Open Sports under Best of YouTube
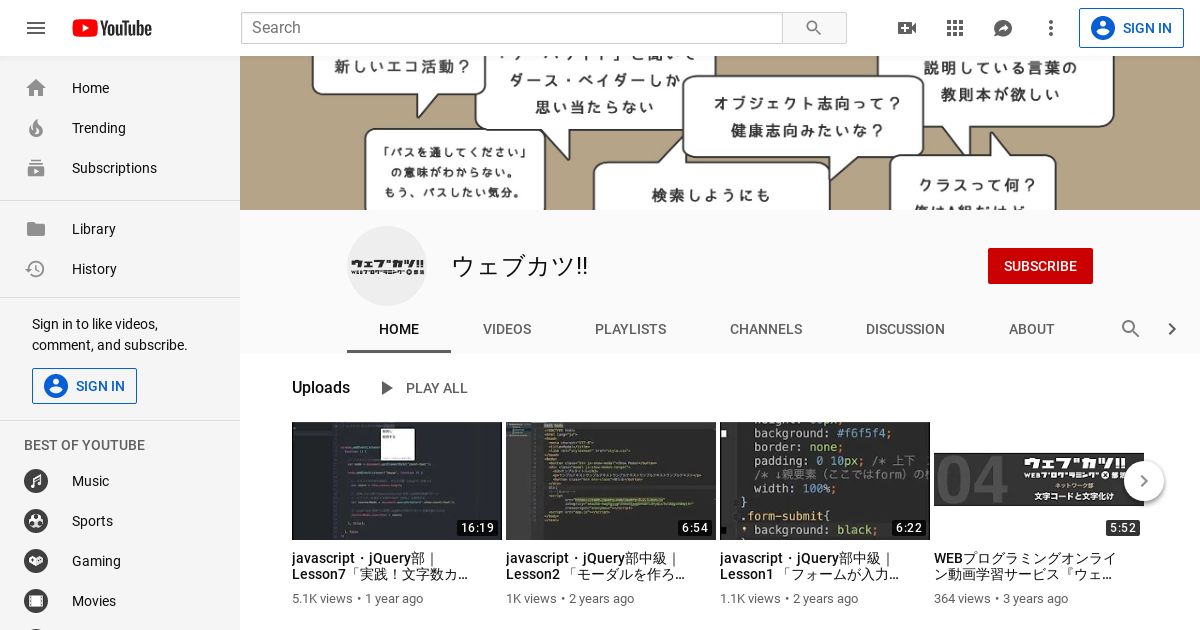 120,521
